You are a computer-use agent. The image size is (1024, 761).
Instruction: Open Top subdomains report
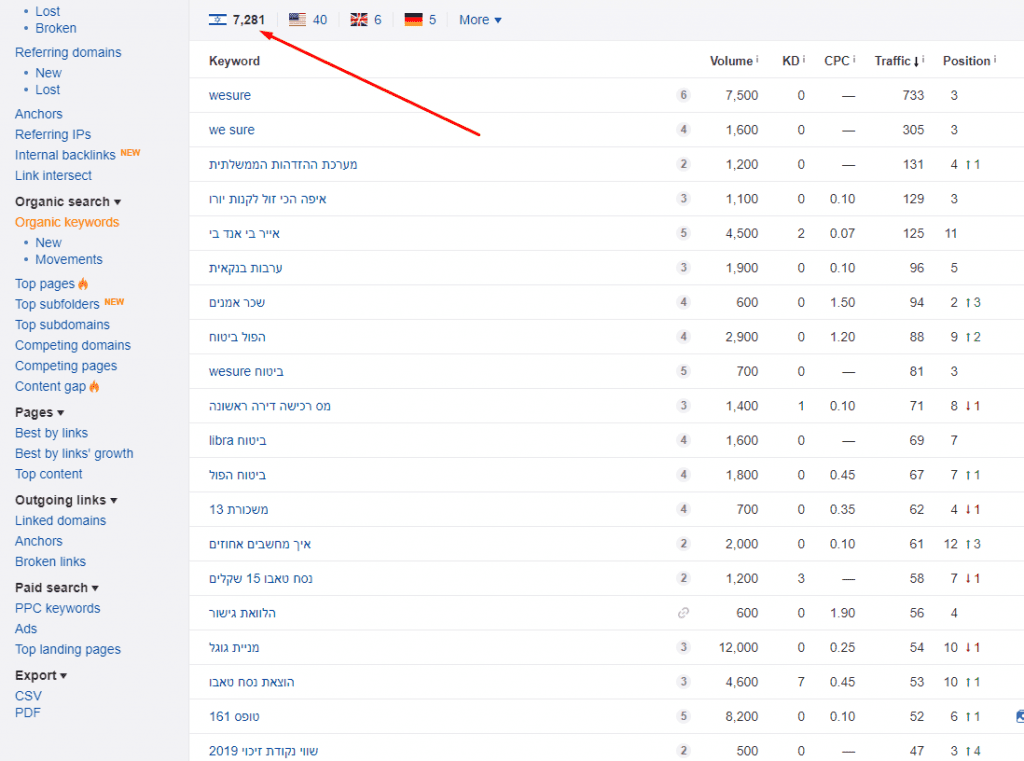(62, 325)
